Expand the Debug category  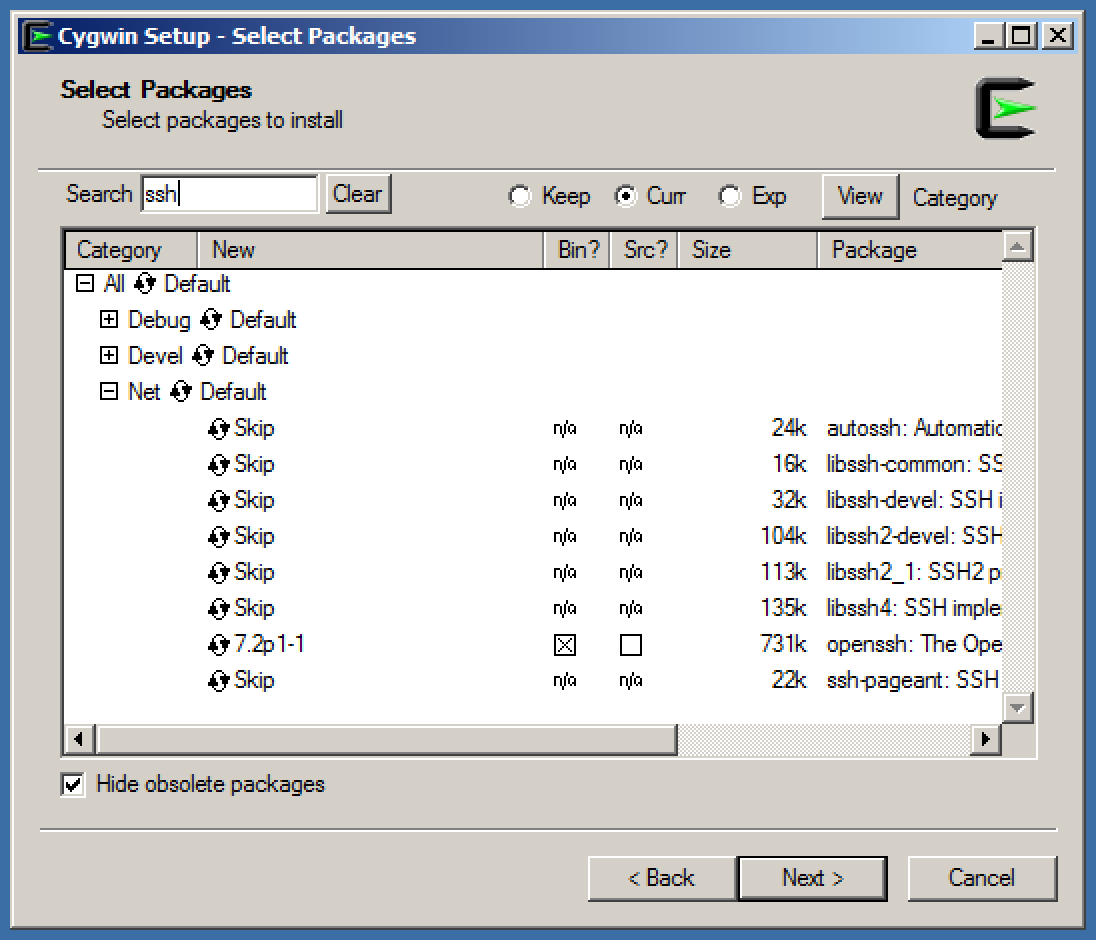coord(108,319)
